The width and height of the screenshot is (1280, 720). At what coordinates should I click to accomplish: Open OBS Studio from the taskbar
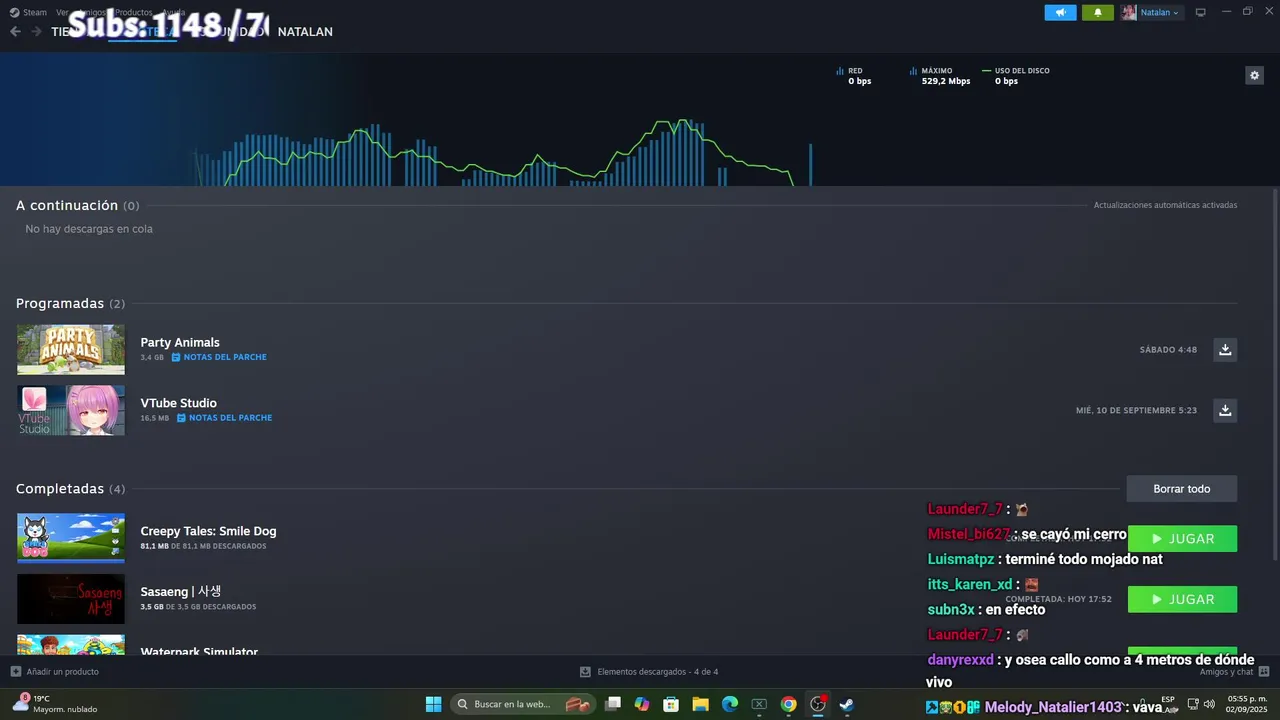[817, 704]
